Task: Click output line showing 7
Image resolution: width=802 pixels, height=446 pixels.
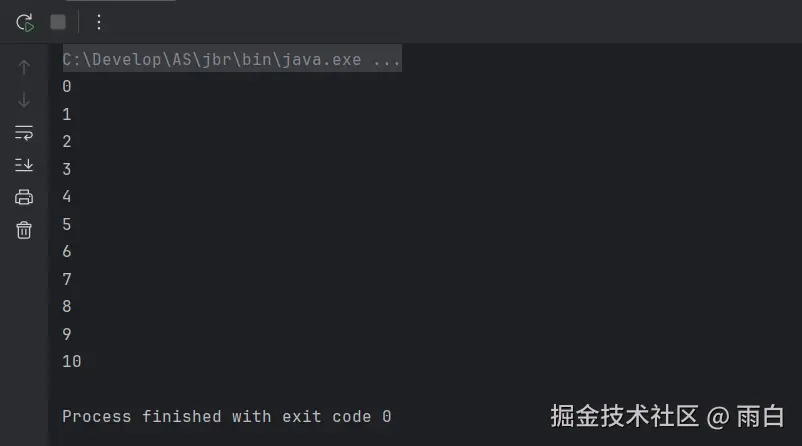Action: click(x=67, y=280)
